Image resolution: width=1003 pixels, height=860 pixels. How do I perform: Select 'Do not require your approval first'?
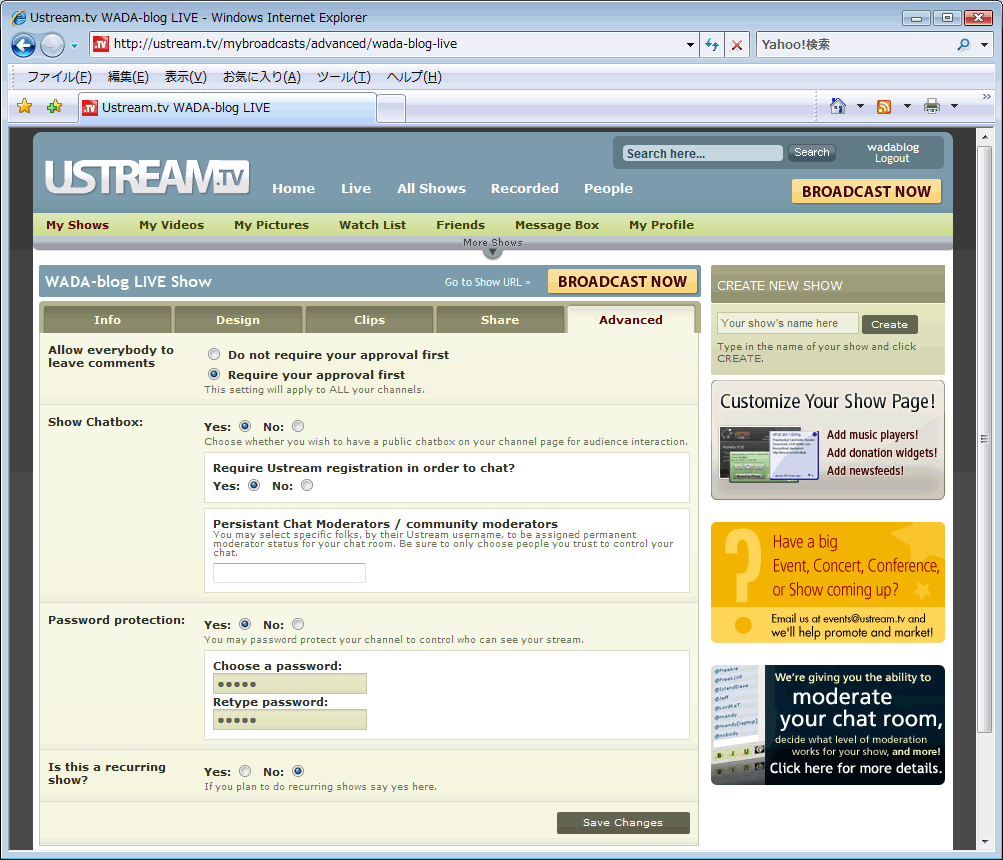tap(214, 355)
